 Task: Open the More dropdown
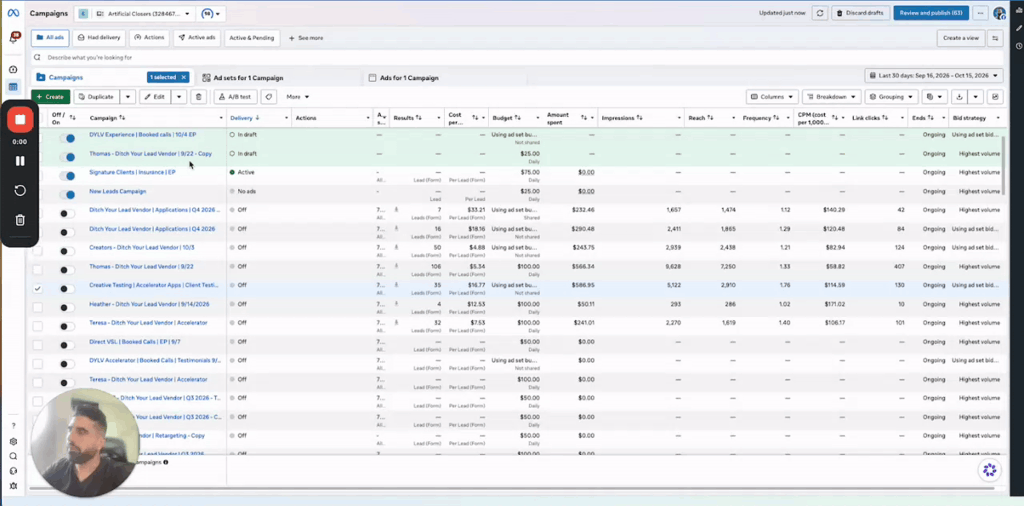point(298,97)
